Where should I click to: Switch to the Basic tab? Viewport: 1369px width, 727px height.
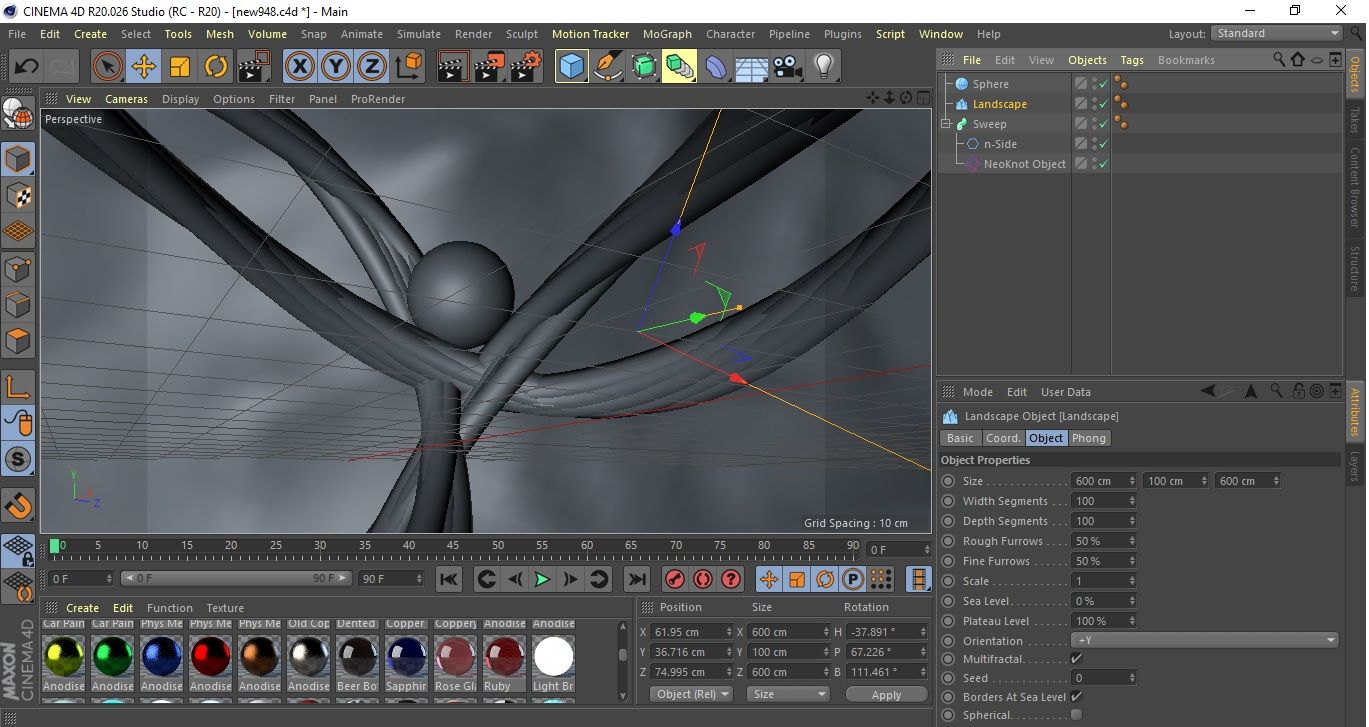coord(960,438)
